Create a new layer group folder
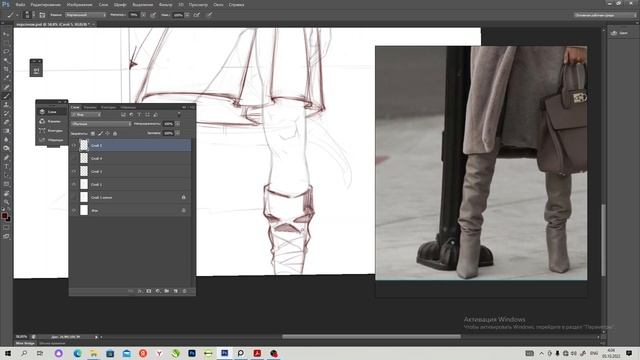Screen dimensions: 640x360 [167, 291]
